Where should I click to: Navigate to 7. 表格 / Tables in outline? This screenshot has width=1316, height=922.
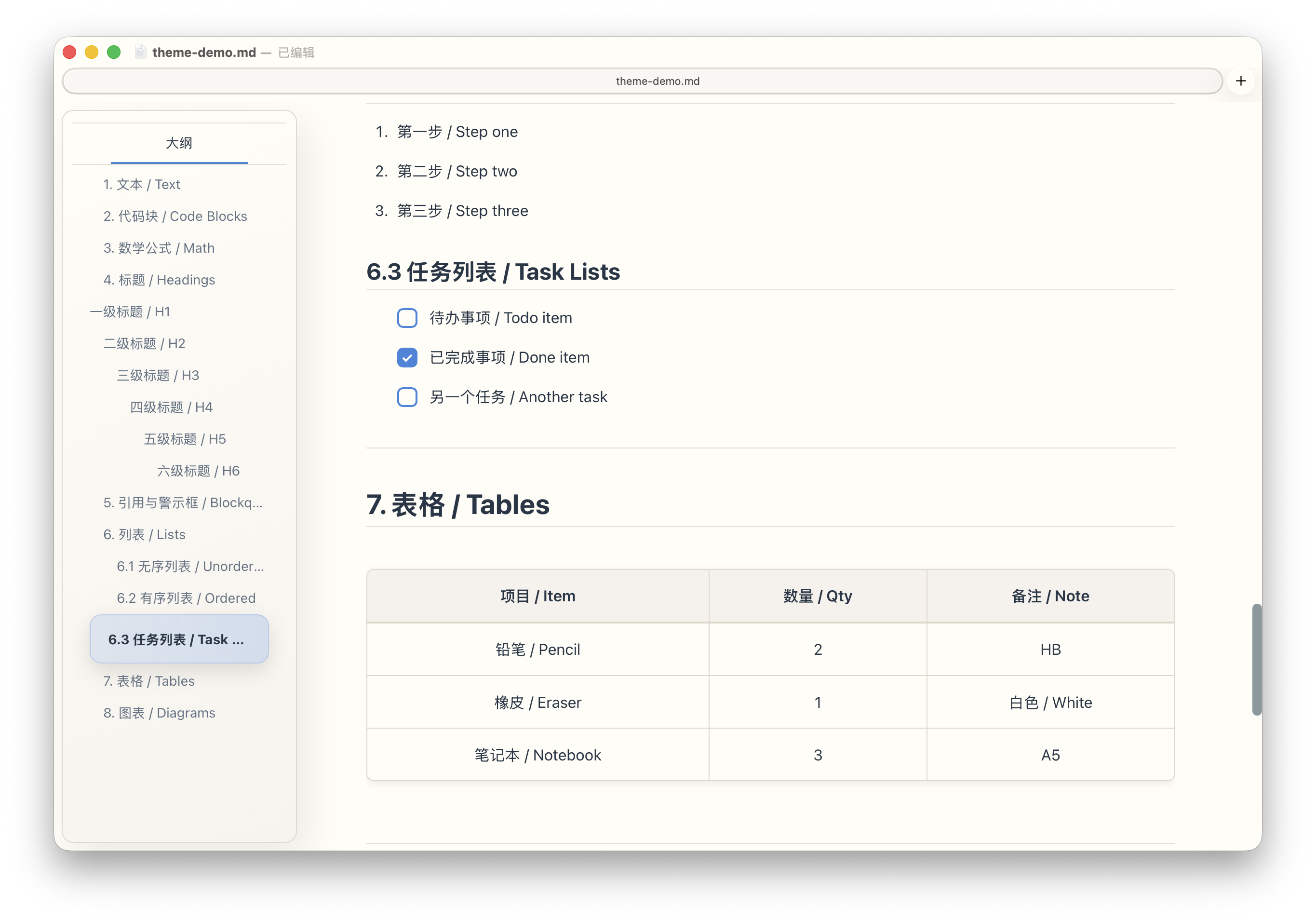(x=148, y=680)
